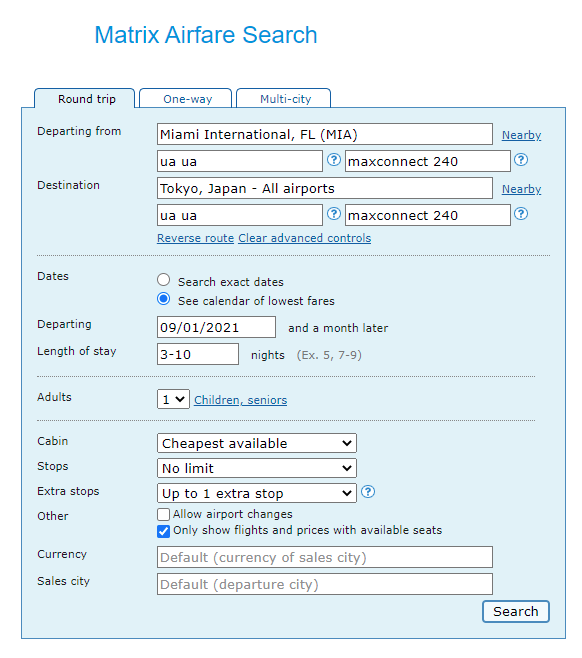Switch to the Multi-city tab
The image size is (582, 658).
285,99
